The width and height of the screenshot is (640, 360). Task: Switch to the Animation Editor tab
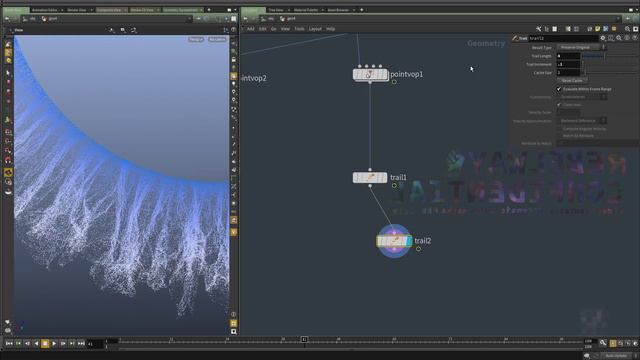click(x=44, y=10)
